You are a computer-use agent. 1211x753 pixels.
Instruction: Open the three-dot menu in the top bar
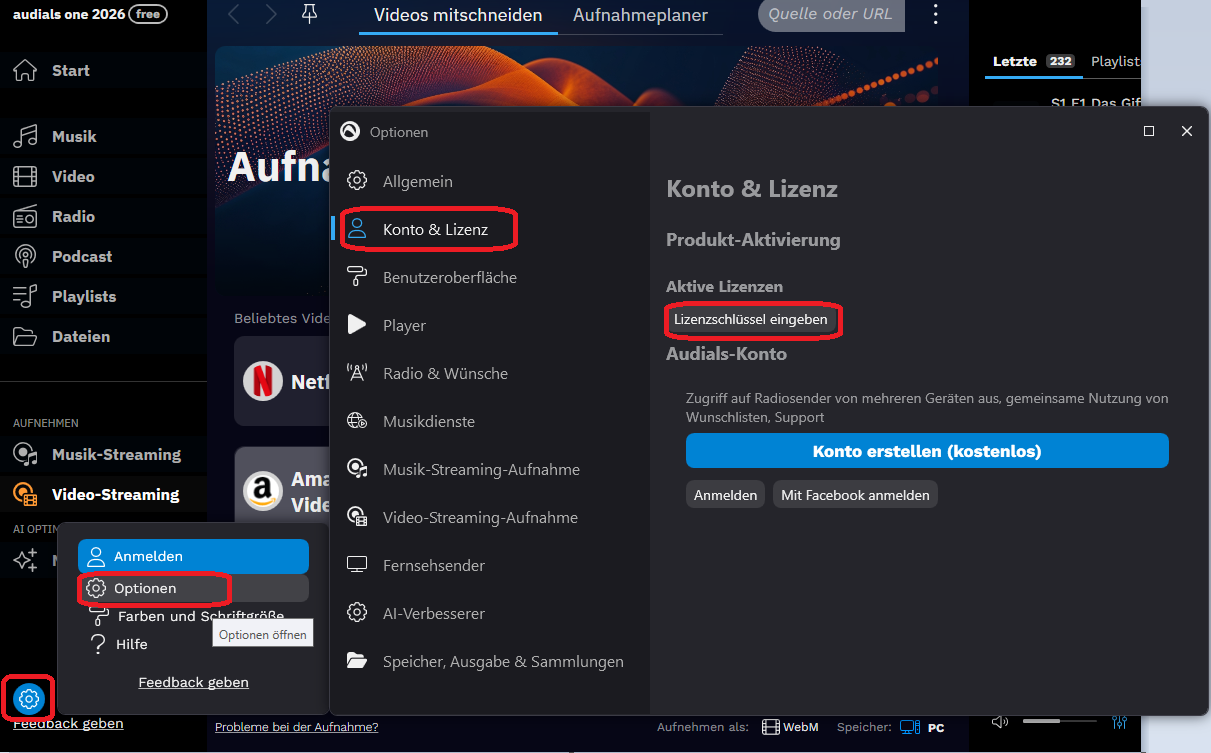click(x=935, y=14)
